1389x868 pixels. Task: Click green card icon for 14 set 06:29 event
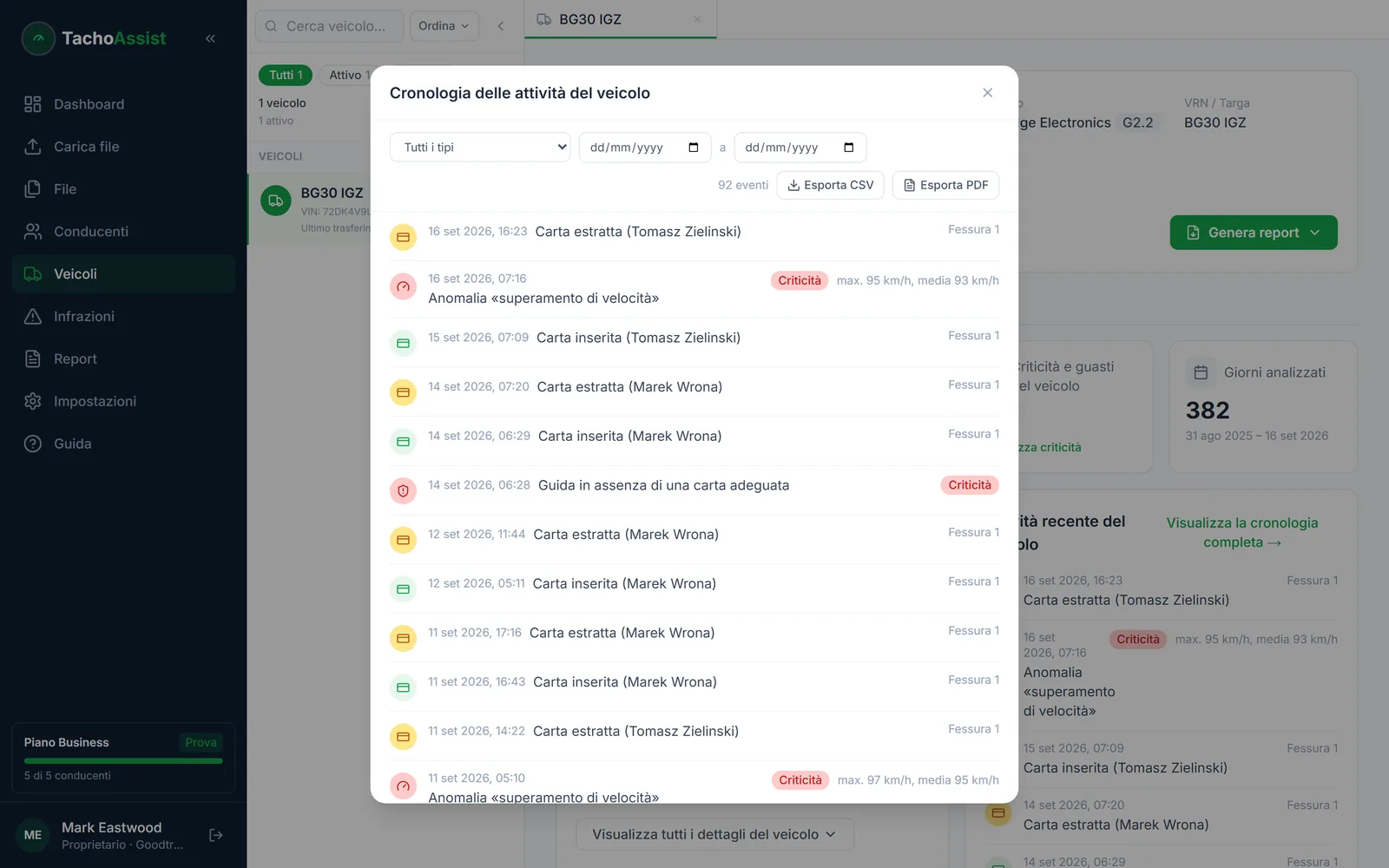tap(403, 442)
